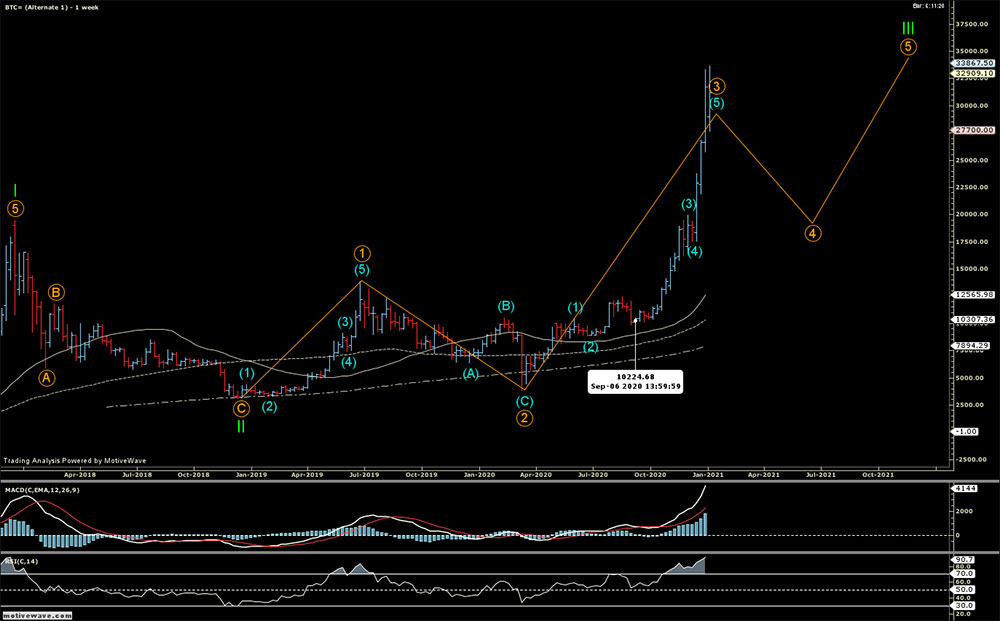Image resolution: width=1000 pixels, height=621 pixels.
Task: Click the cyan (B) wave label
Action: 506,306
